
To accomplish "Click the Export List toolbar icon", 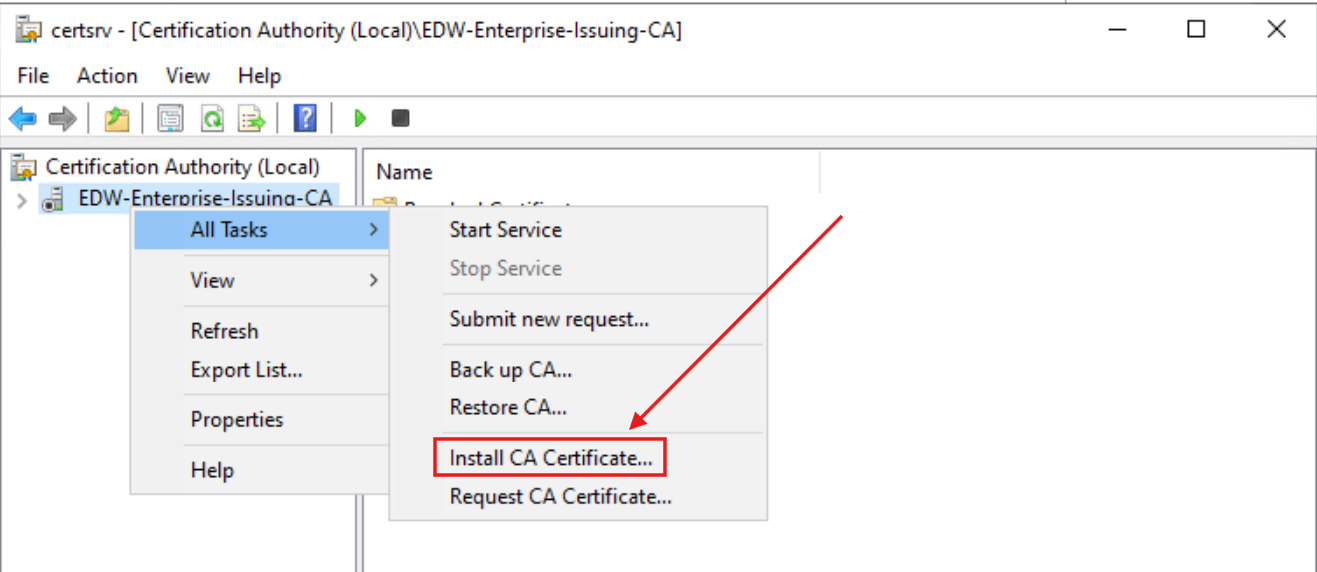I will [252, 119].
